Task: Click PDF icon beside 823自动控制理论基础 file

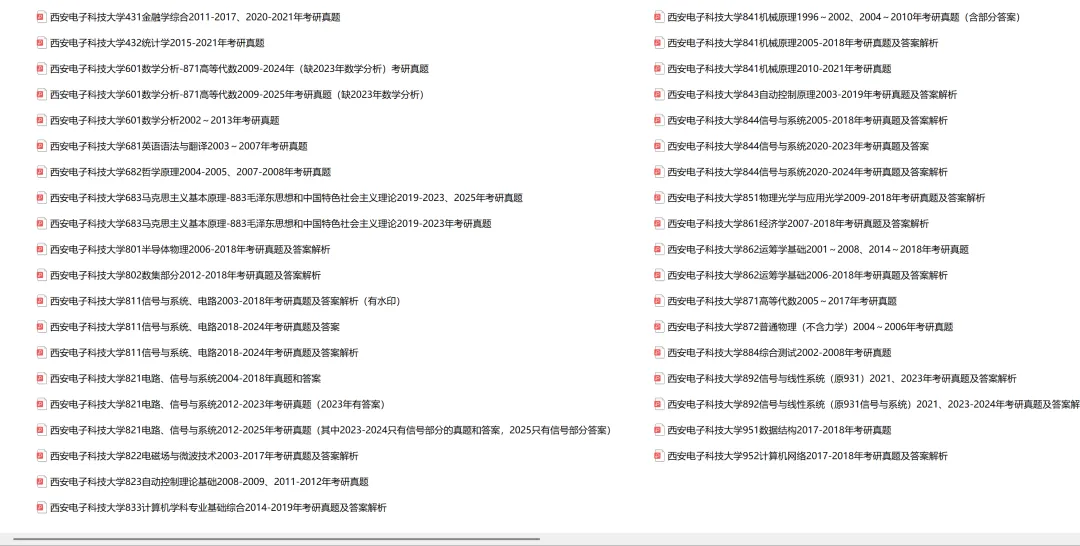Action: pos(41,481)
